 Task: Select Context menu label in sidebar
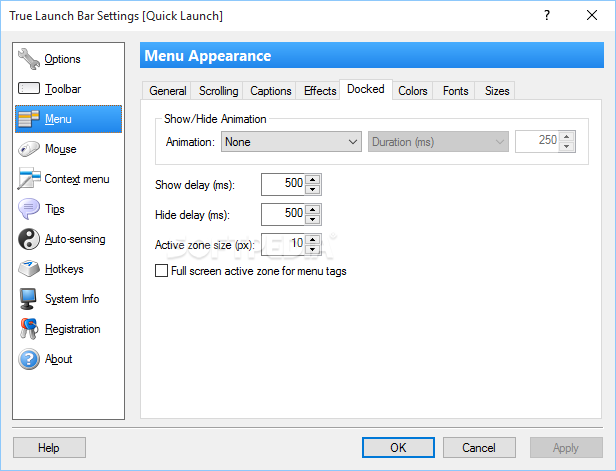77,179
